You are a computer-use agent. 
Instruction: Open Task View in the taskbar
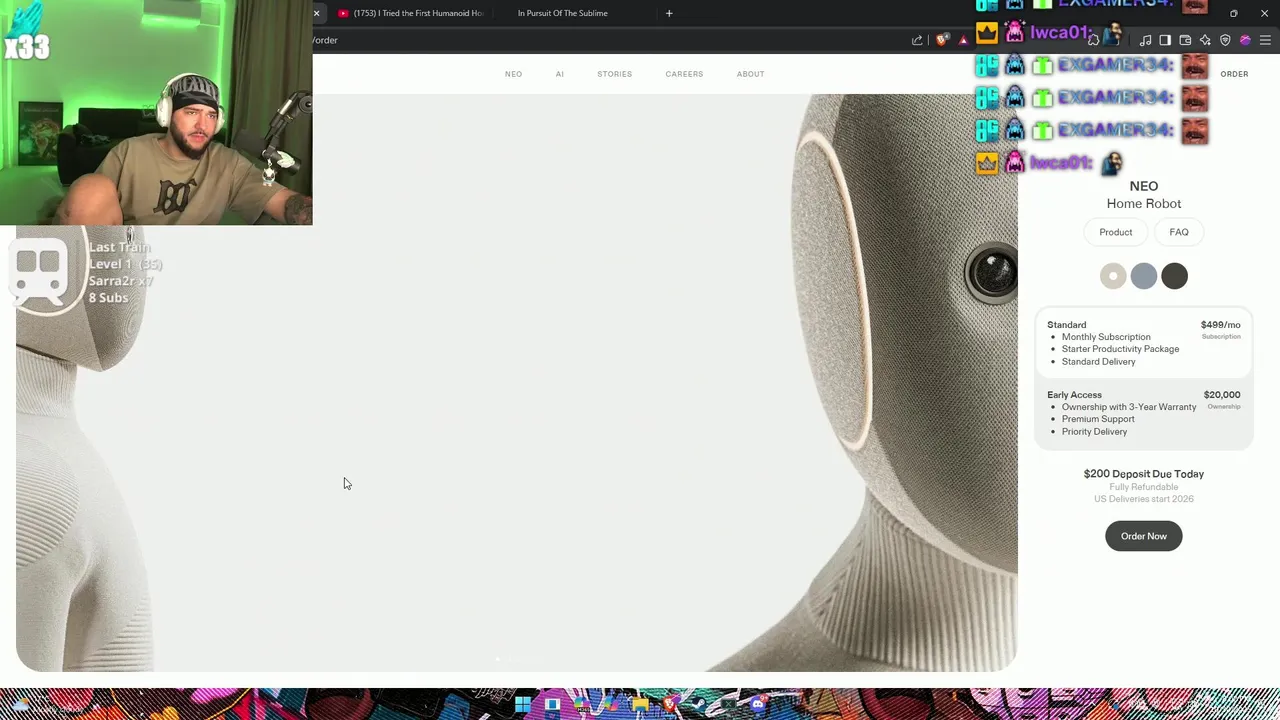(552, 705)
